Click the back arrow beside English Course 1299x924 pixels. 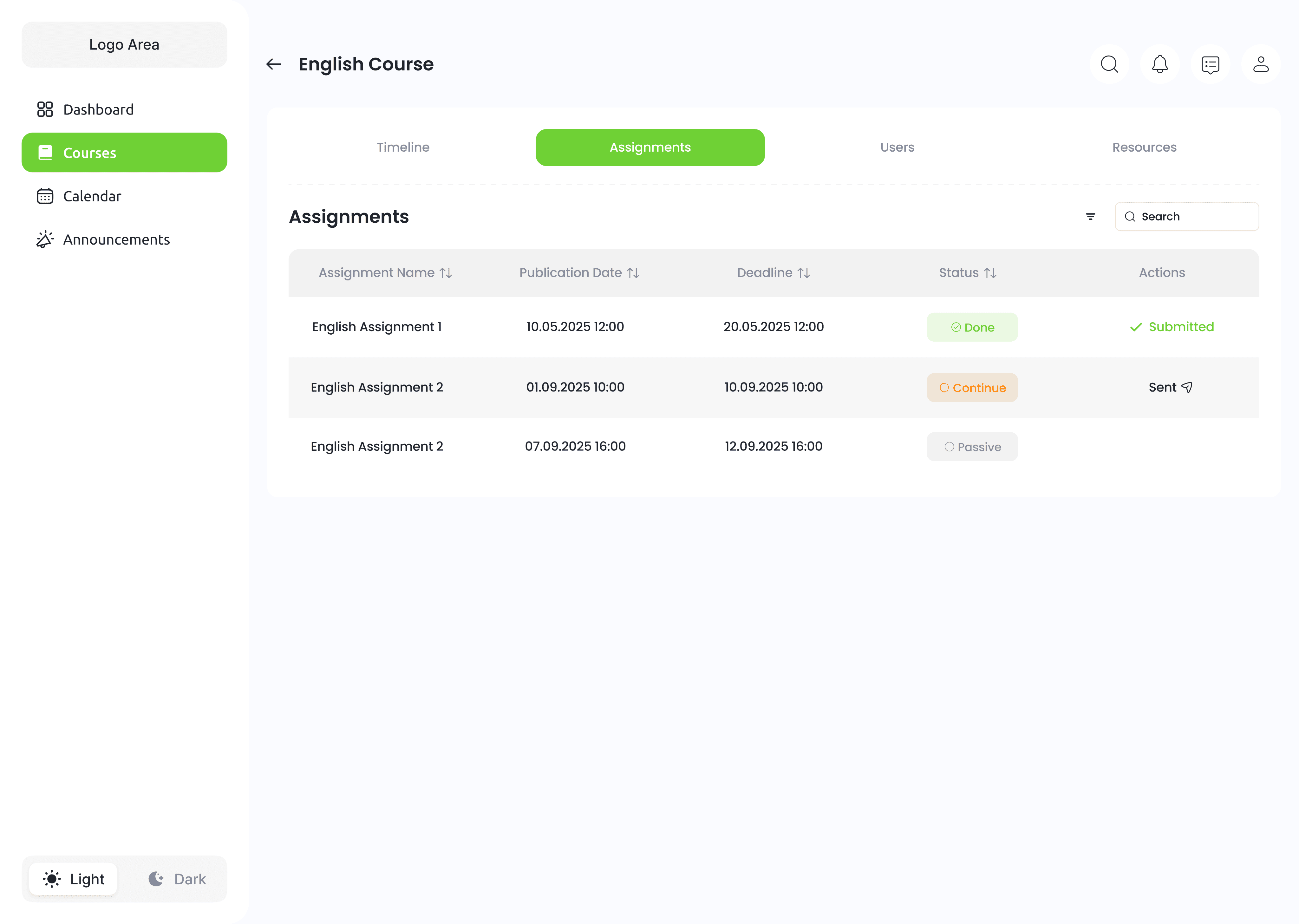click(274, 64)
